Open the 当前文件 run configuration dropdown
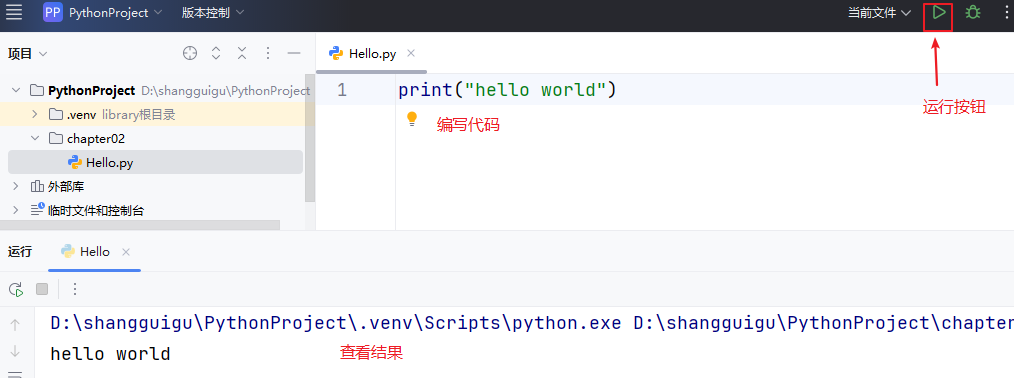This screenshot has width=1014, height=378. 879,12
